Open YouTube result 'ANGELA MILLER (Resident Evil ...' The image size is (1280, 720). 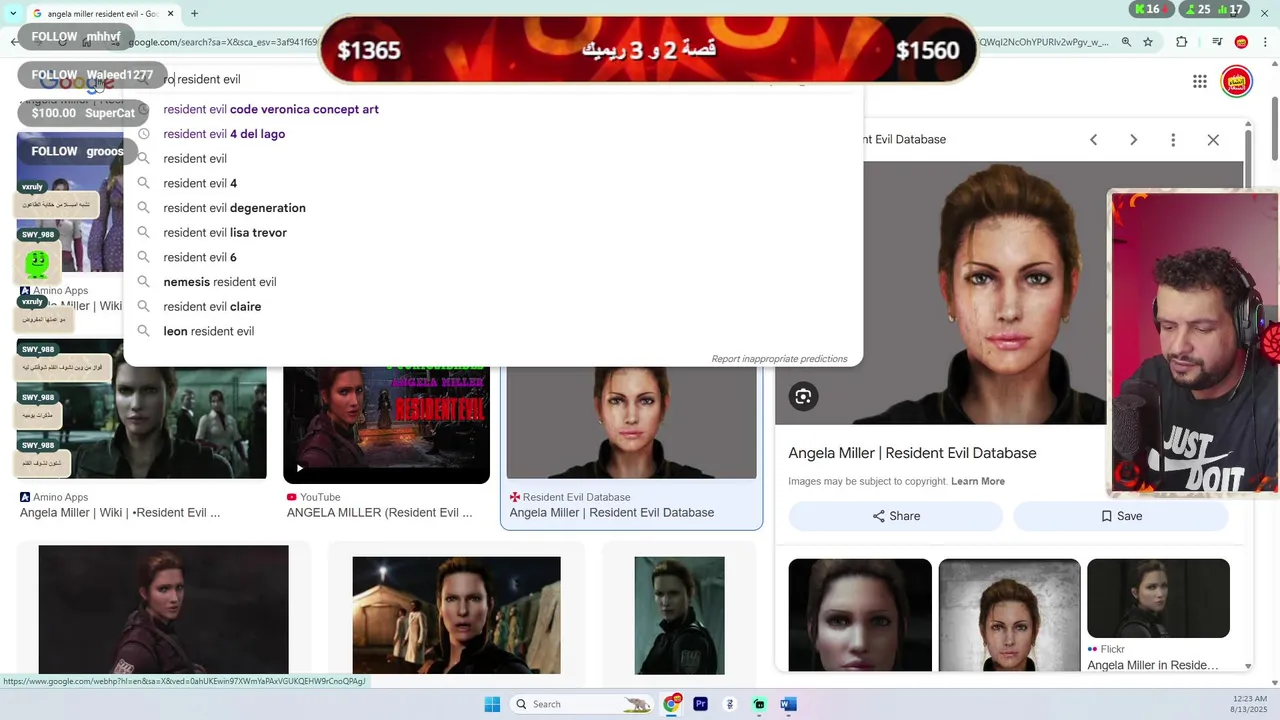379,513
